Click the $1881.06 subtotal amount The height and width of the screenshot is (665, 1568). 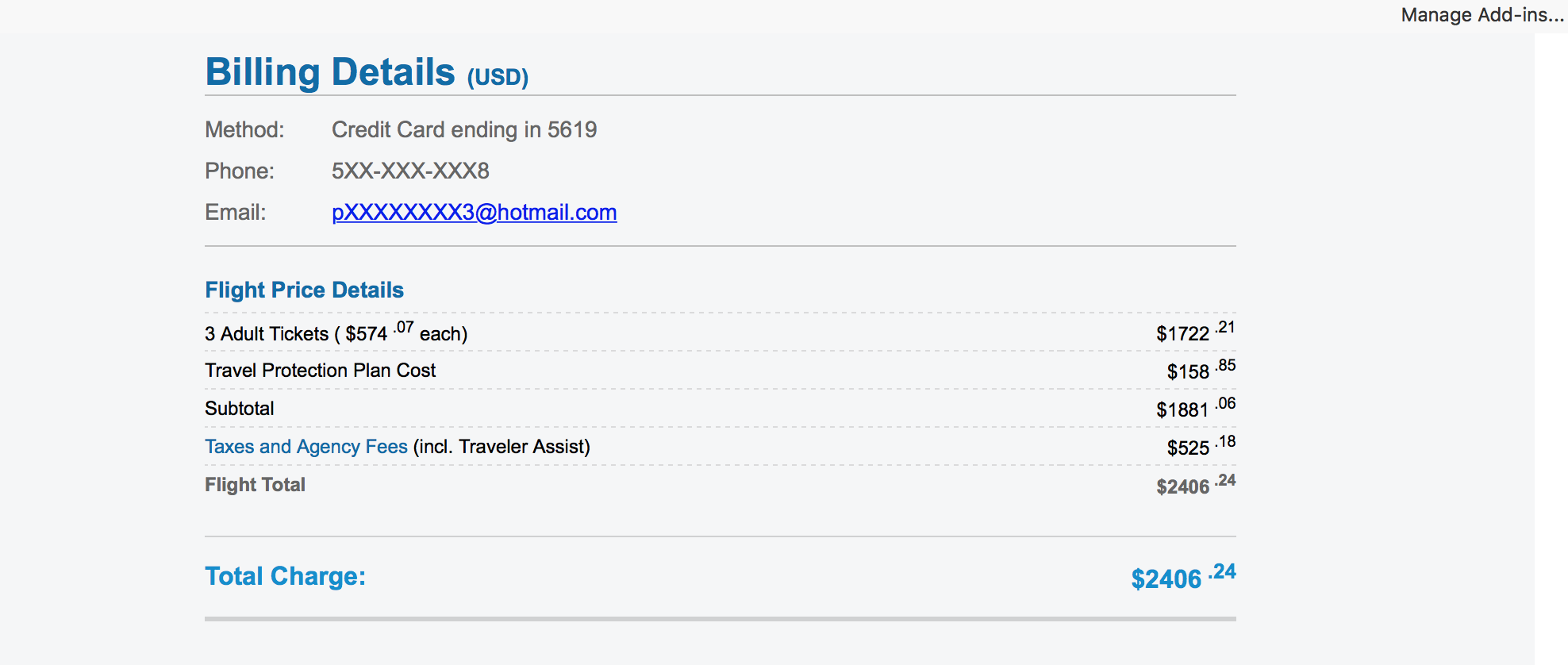click(1194, 409)
